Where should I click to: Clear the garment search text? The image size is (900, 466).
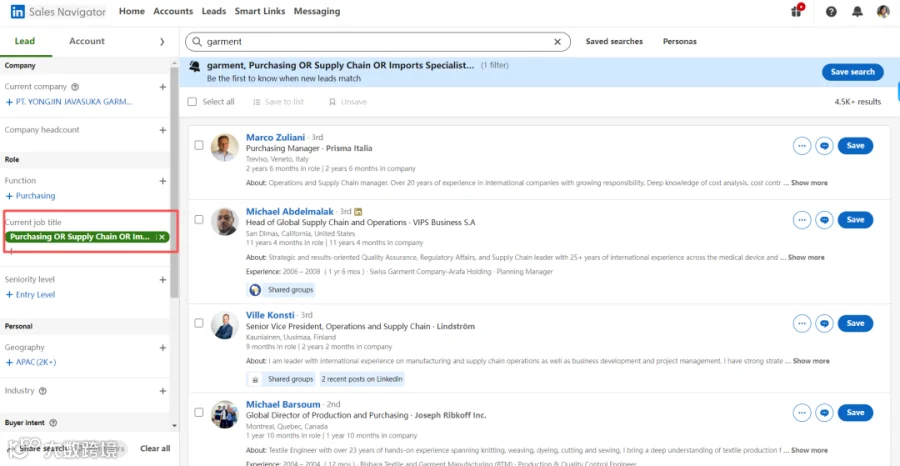557,42
